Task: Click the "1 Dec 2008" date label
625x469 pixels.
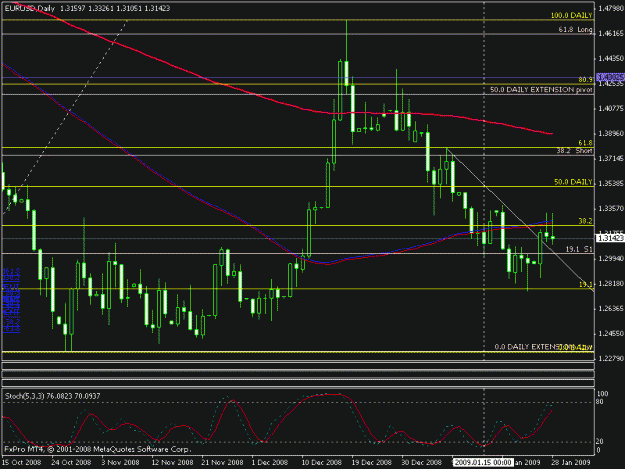Action: (270, 463)
